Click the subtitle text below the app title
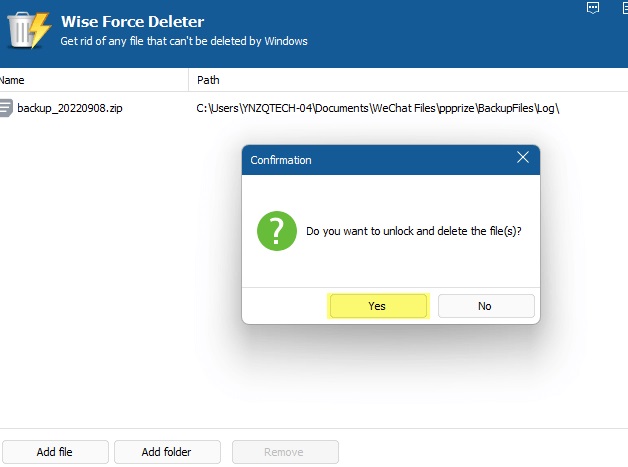 click(183, 41)
